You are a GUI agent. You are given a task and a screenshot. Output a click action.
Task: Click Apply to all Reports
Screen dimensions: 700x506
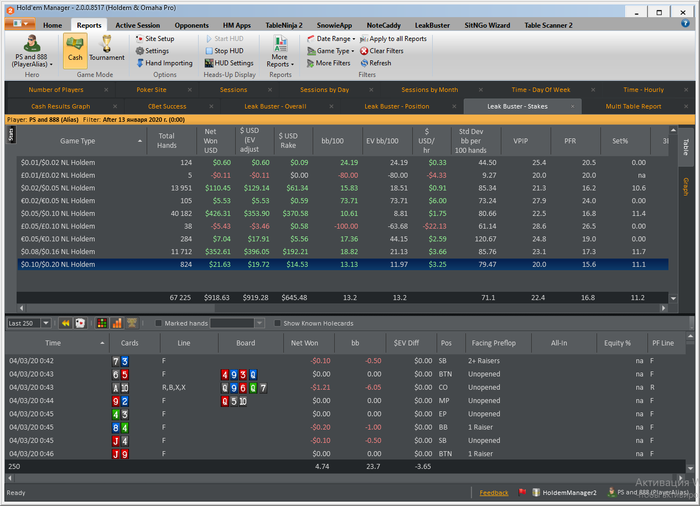coord(393,39)
